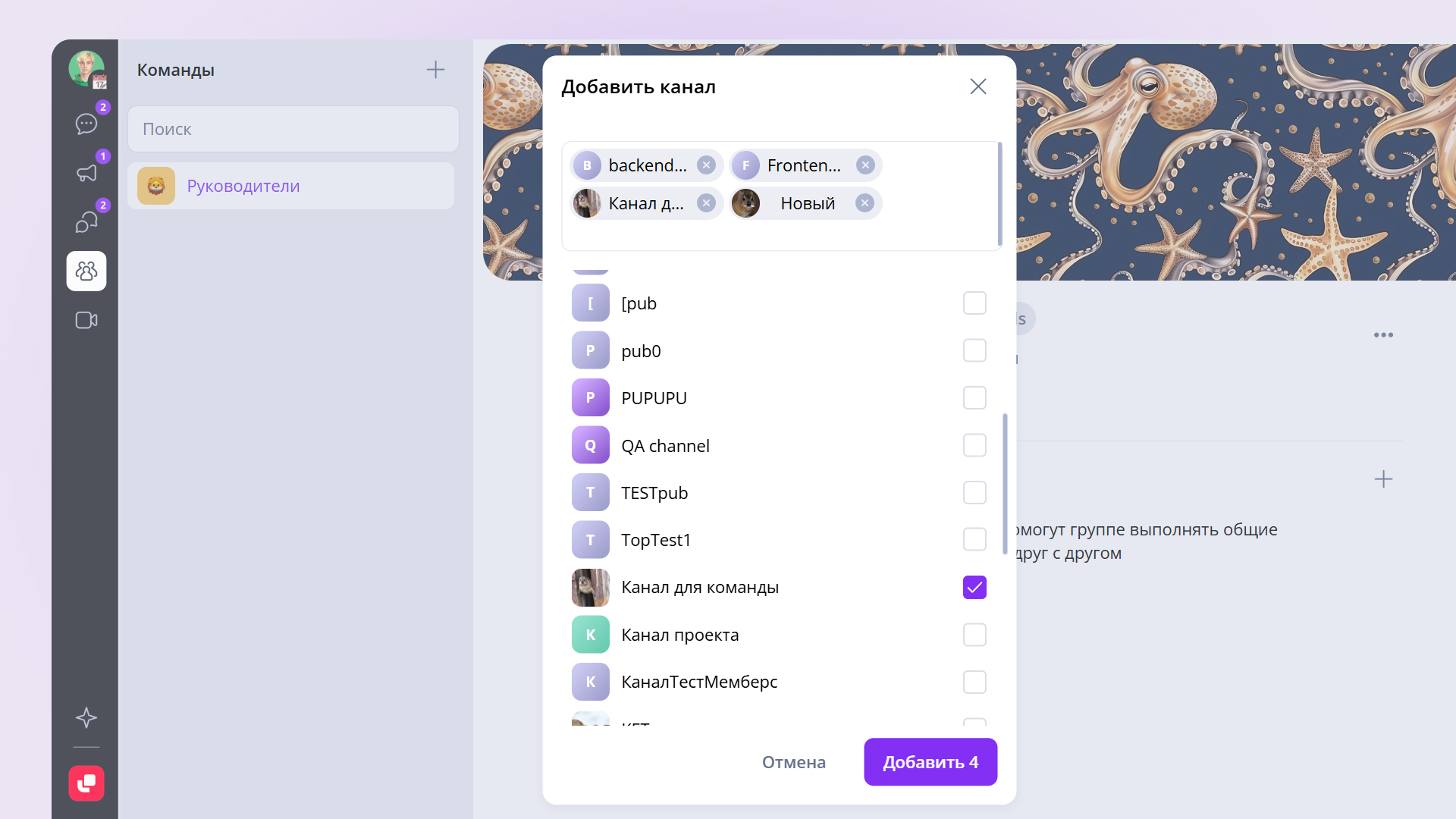Click the red app logo icon
This screenshot has width=1456, height=819.
(86, 783)
